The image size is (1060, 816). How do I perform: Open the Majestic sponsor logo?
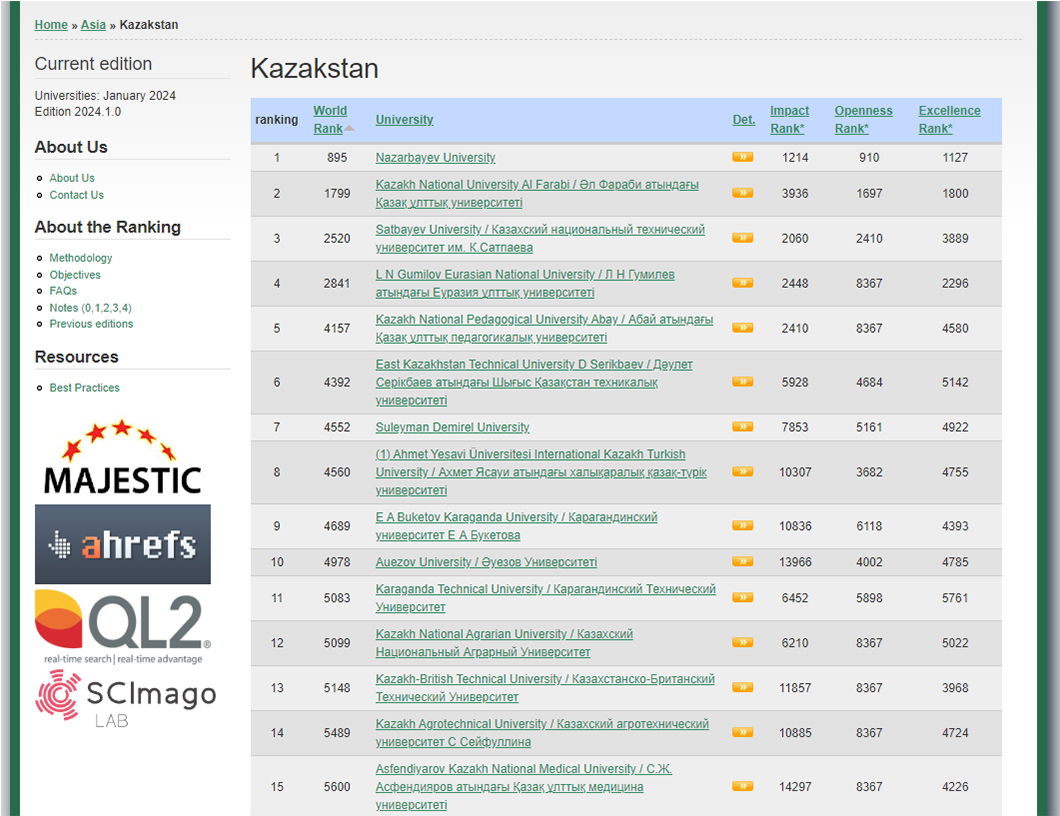[x=122, y=458]
